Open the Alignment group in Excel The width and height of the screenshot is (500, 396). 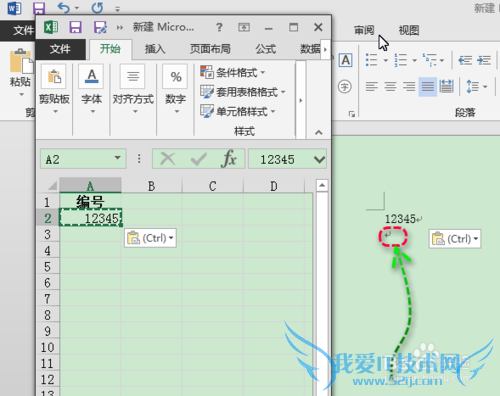(133, 88)
